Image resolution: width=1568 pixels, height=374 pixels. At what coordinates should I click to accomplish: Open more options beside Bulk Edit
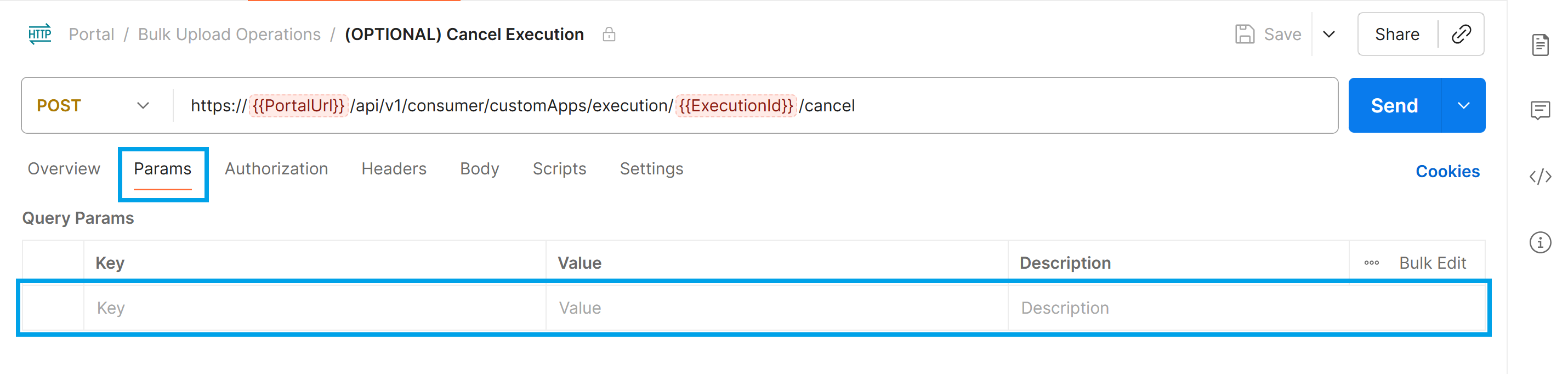[x=1371, y=263]
